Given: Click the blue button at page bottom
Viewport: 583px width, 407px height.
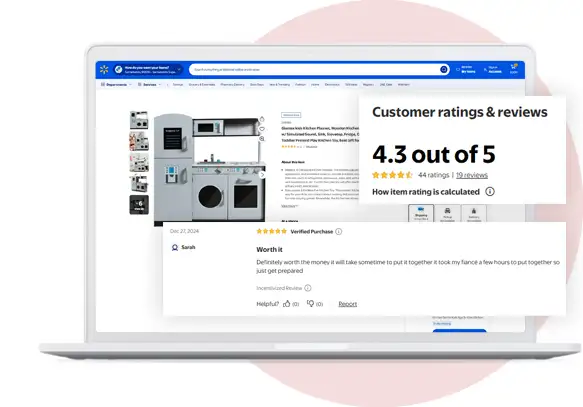Looking at the screenshot, I should click(460, 330).
